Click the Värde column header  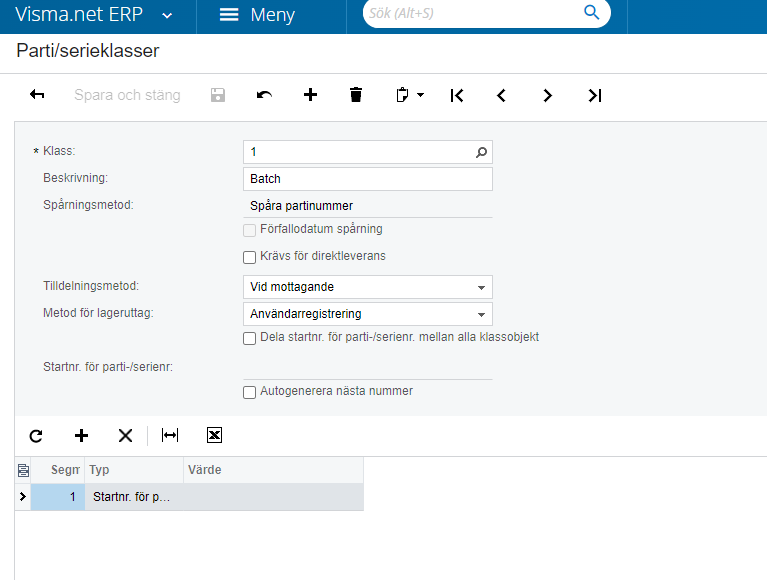(273, 470)
